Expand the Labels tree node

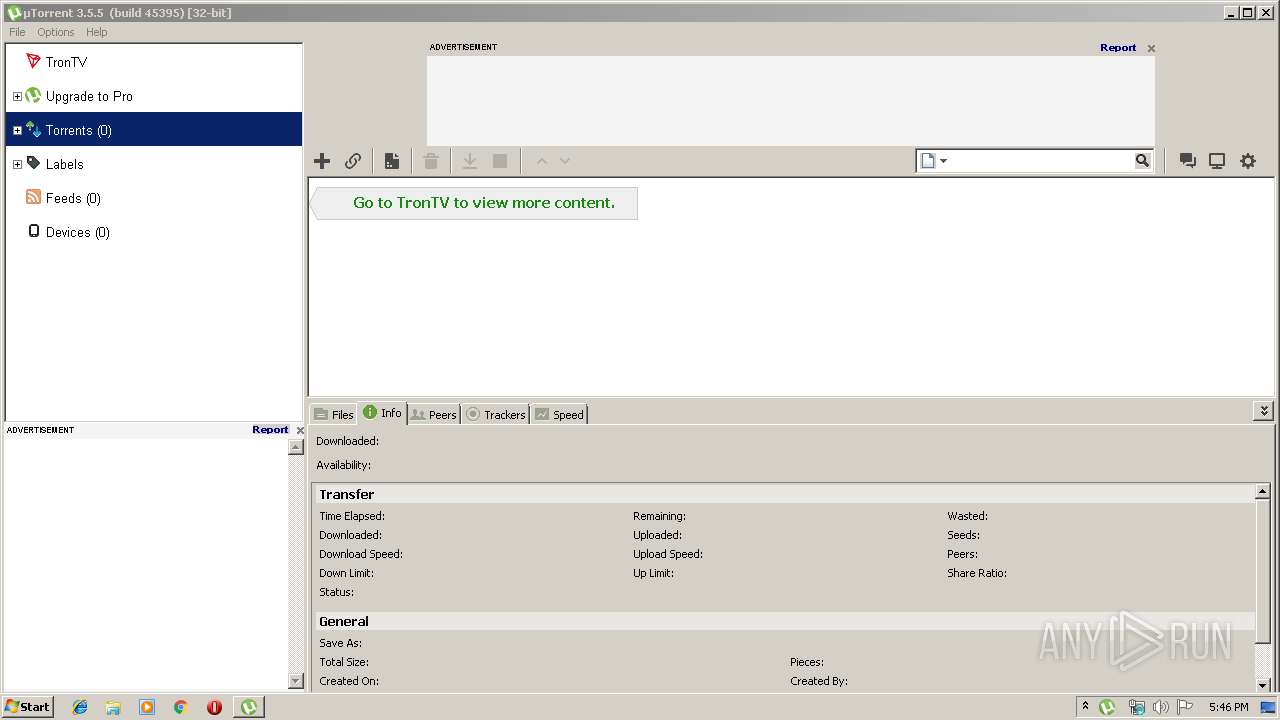[17, 165]
